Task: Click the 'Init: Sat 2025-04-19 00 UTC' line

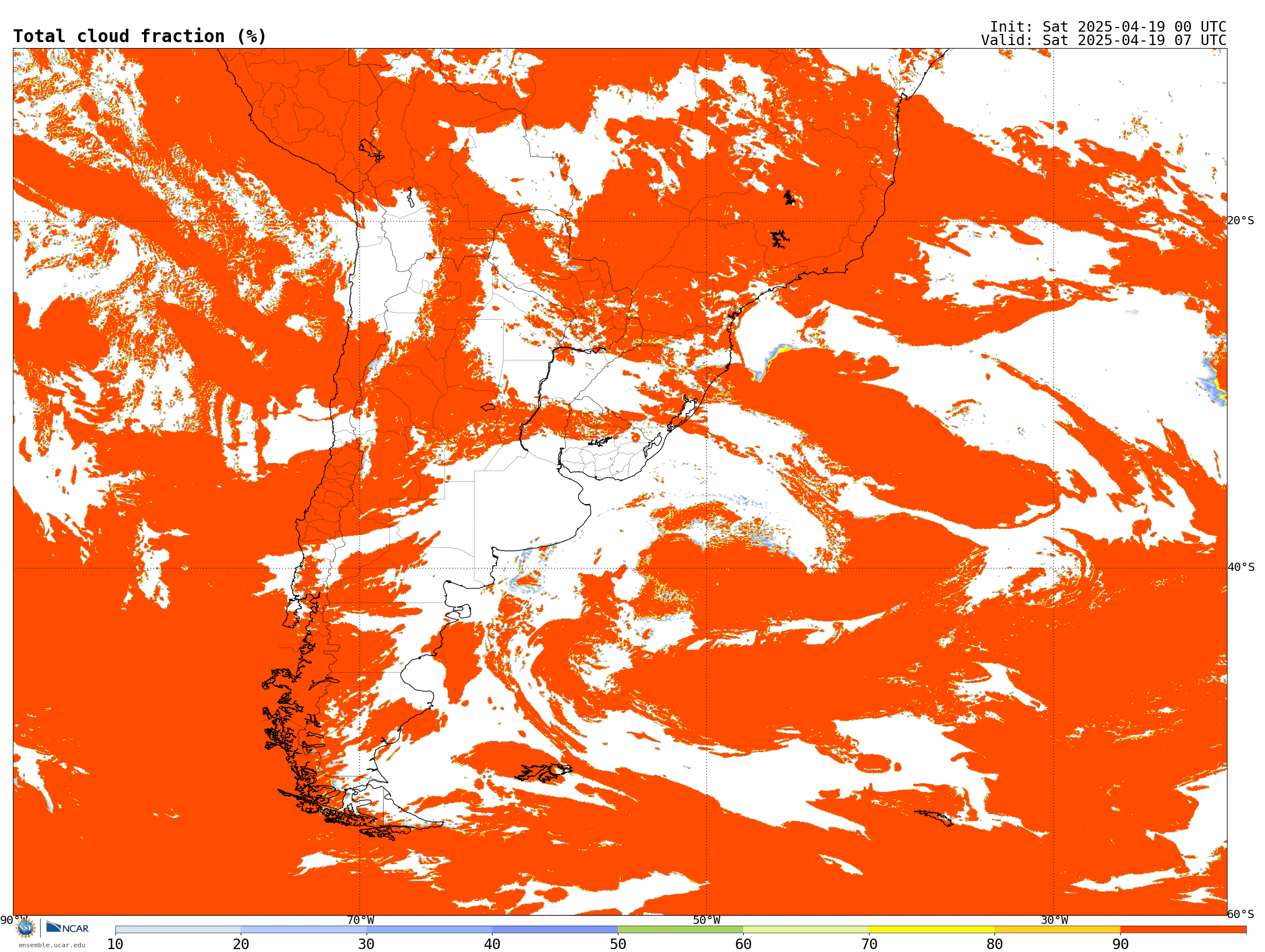Action: coord(1107,27)
